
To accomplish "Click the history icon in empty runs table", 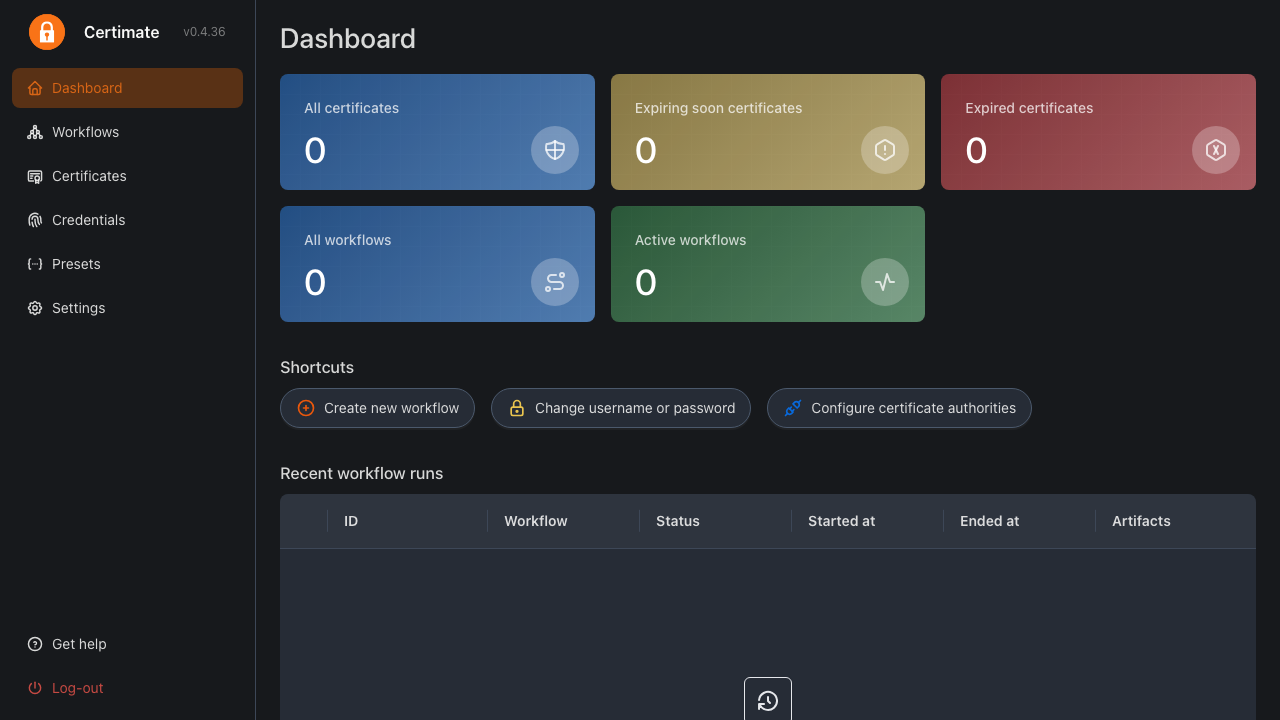I will tap(768, 700).
